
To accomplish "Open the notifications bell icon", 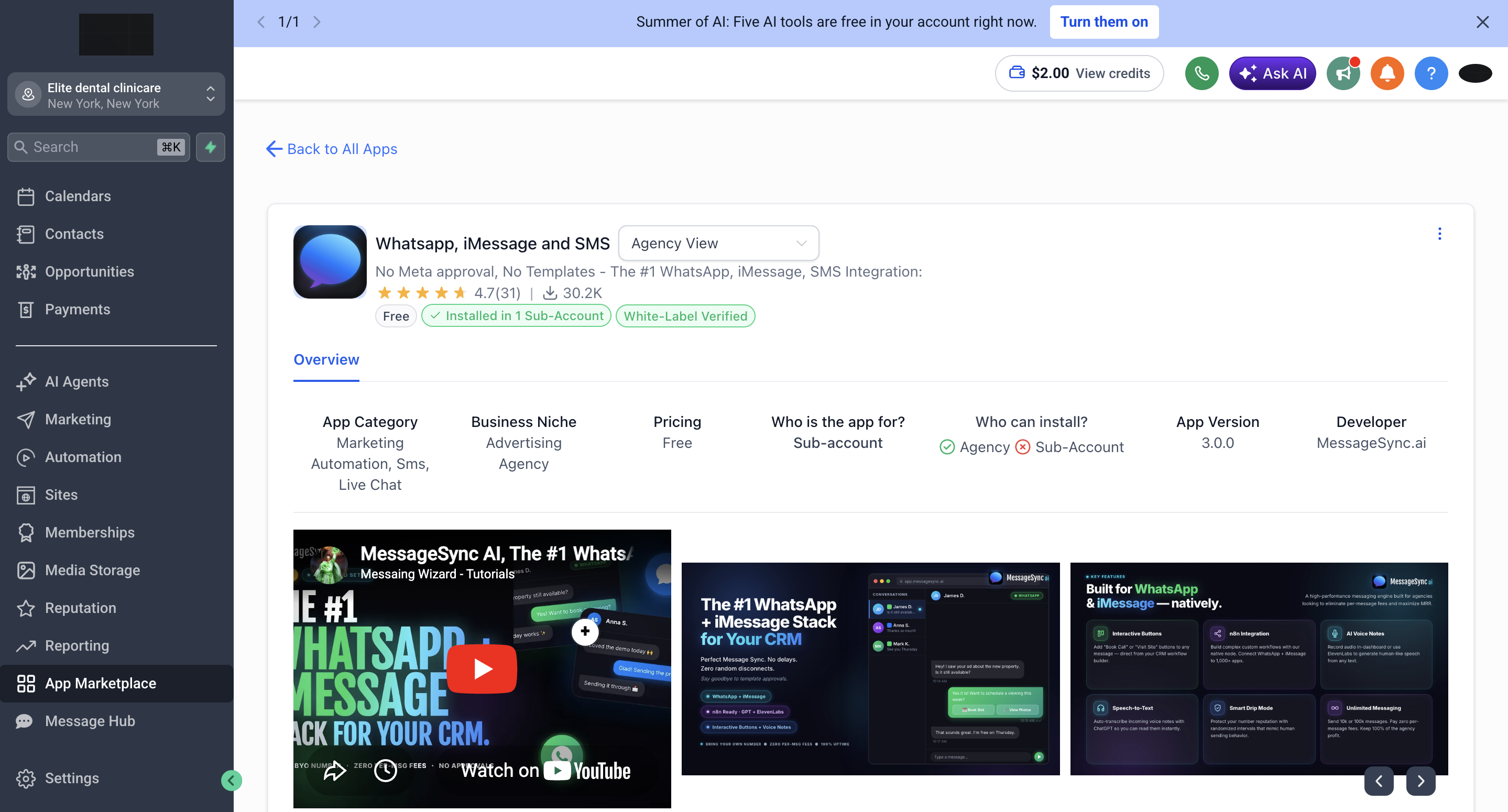I will 1387,73.
